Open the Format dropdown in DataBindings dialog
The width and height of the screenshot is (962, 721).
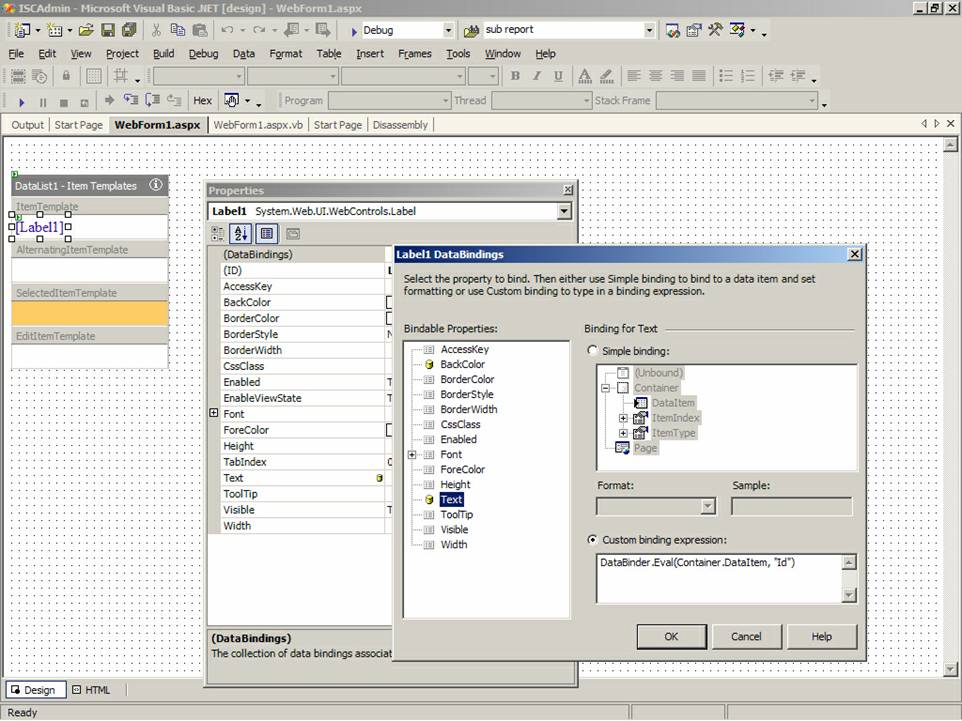[708, 506]
